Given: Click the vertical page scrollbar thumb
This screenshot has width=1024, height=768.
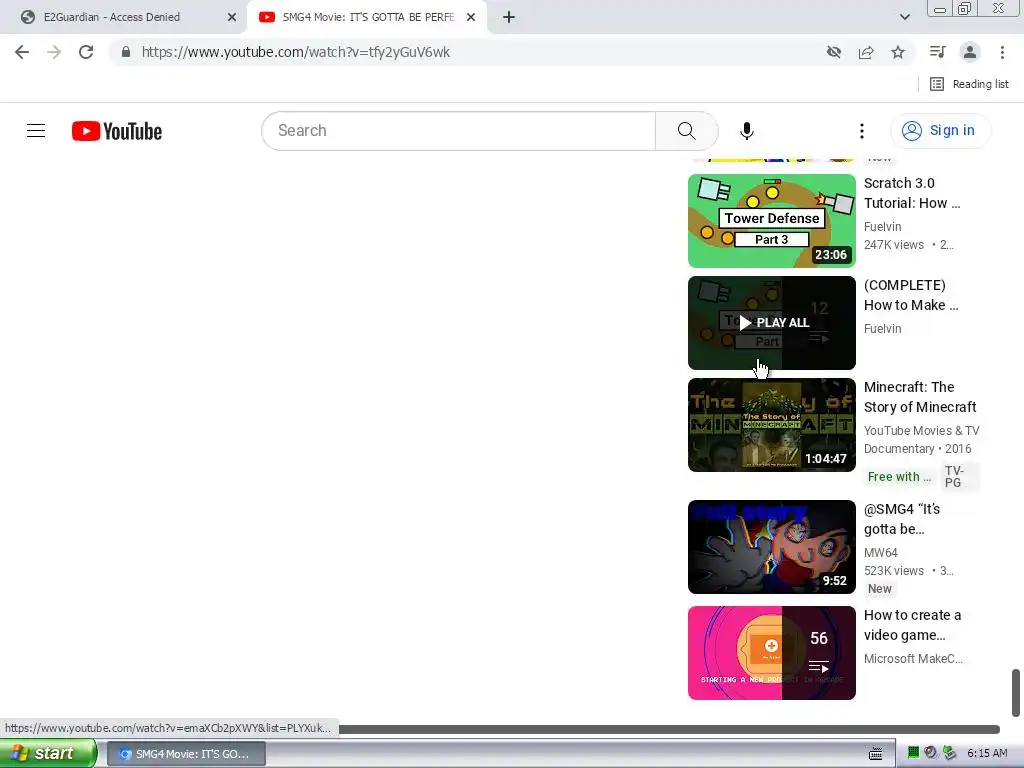Looking at the screenshot, I should pyautogui.click(x=1016, y=692).
